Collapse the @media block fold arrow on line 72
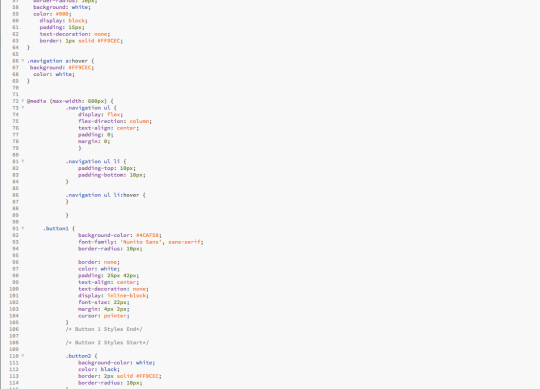Viewport: 540px width, 389px height. (x=23, y=101)
